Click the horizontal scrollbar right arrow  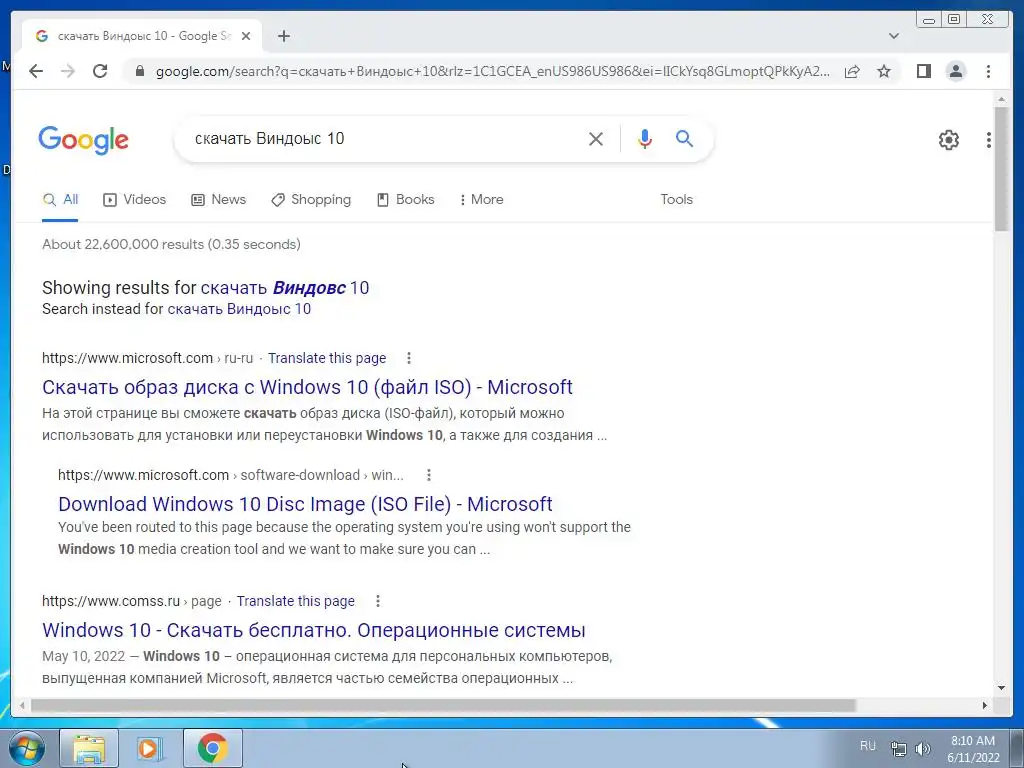(x=985, y=705)
